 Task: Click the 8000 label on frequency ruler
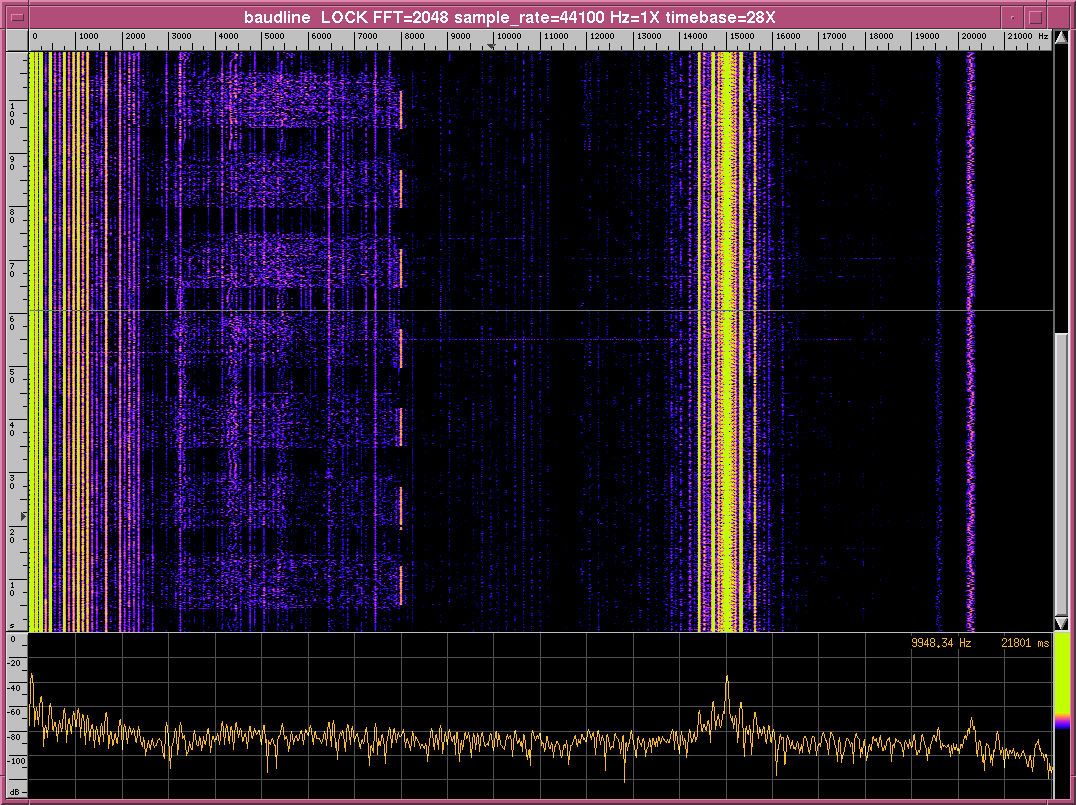[414, 36]
